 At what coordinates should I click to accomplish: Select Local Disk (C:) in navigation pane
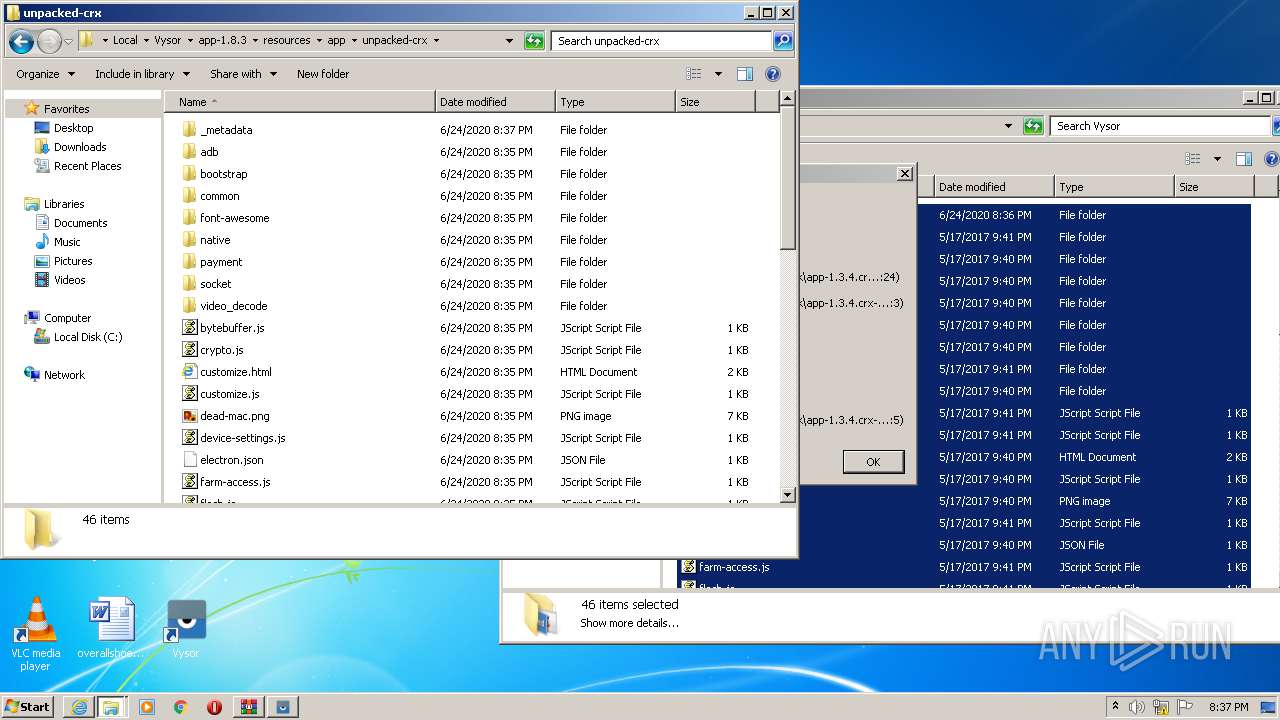88,337
